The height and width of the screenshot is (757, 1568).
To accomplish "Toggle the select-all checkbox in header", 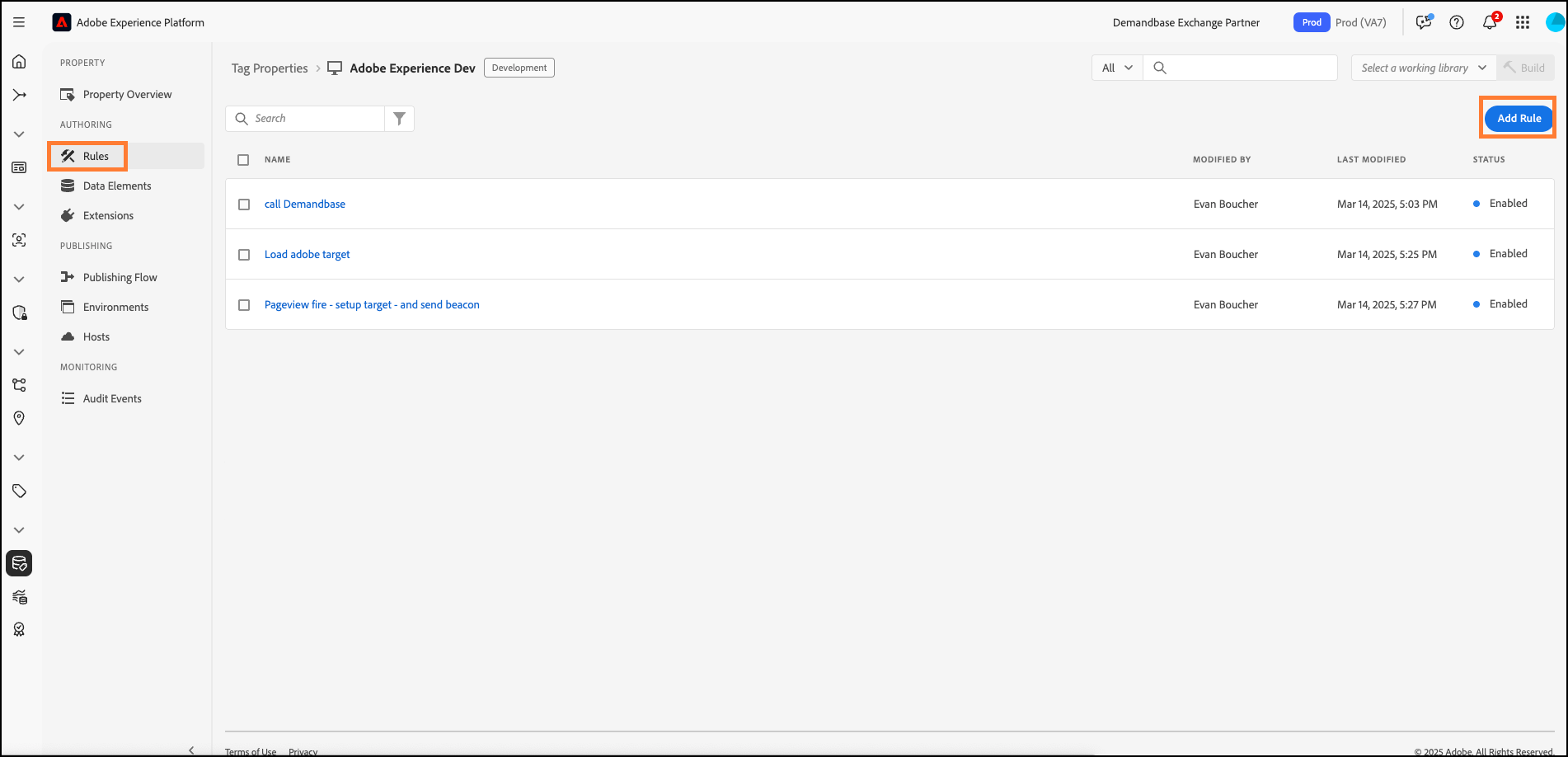I will [243, 160].
